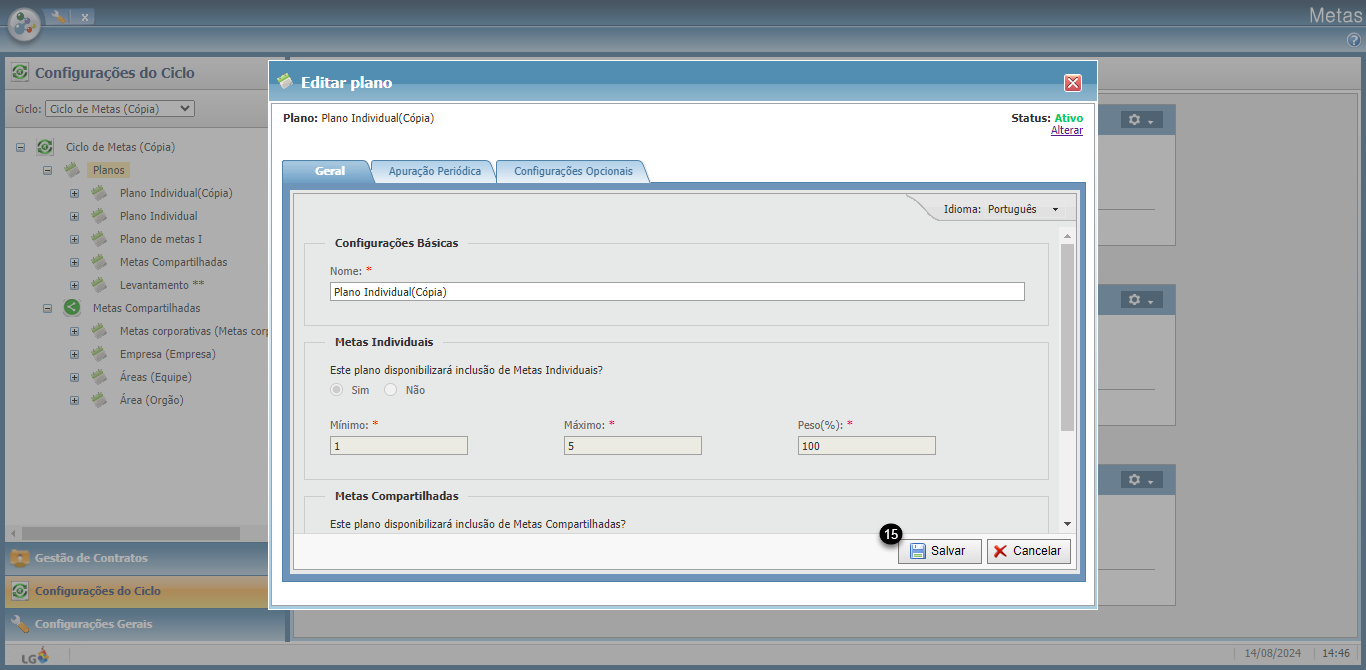Viewport: 1366px width, 670px height.
Task: Click the Empresa (Empresa) item icon
Action: pyautogui.click(x=99, y=354)
